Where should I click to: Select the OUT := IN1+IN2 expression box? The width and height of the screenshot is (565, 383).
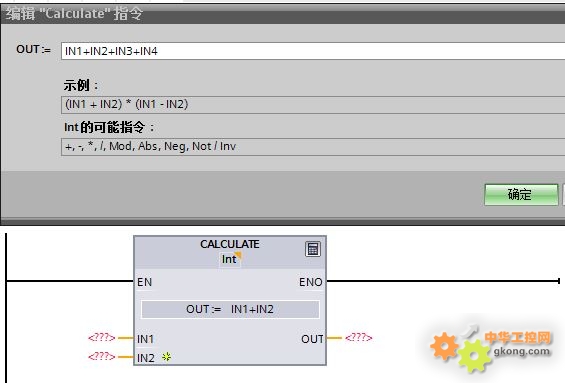[230, 309]
